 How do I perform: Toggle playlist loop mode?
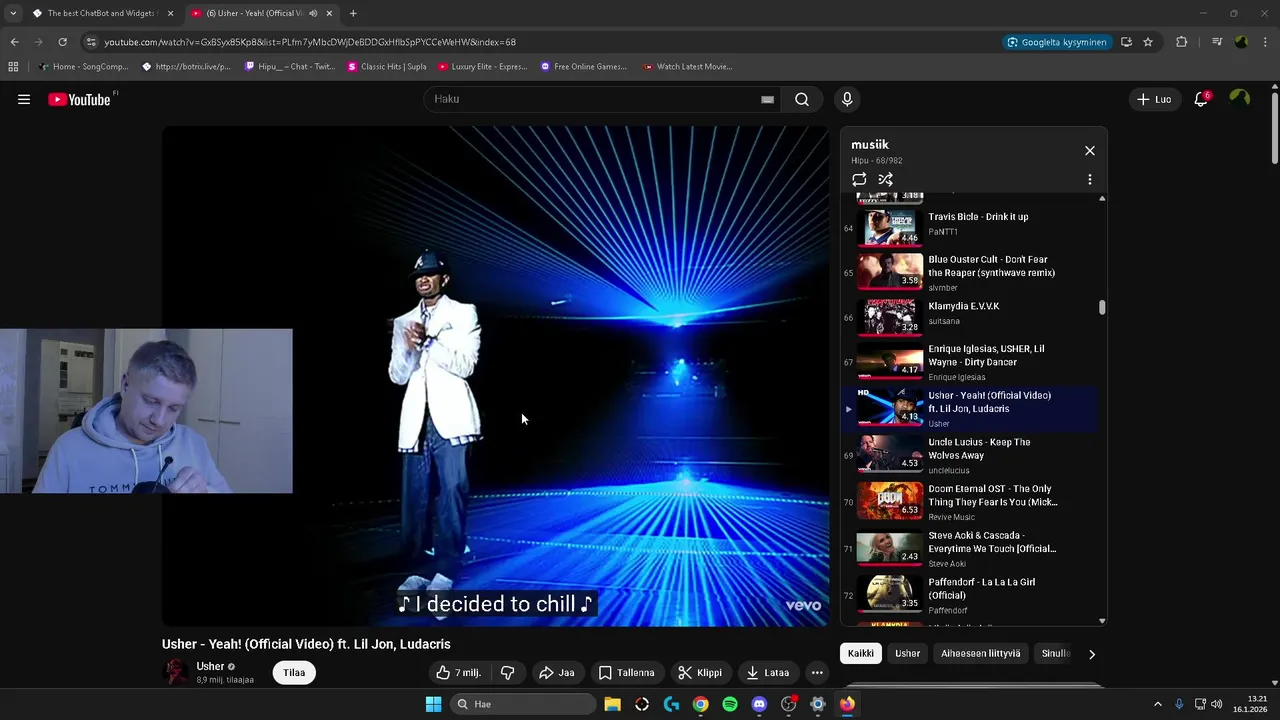(859, 180)
